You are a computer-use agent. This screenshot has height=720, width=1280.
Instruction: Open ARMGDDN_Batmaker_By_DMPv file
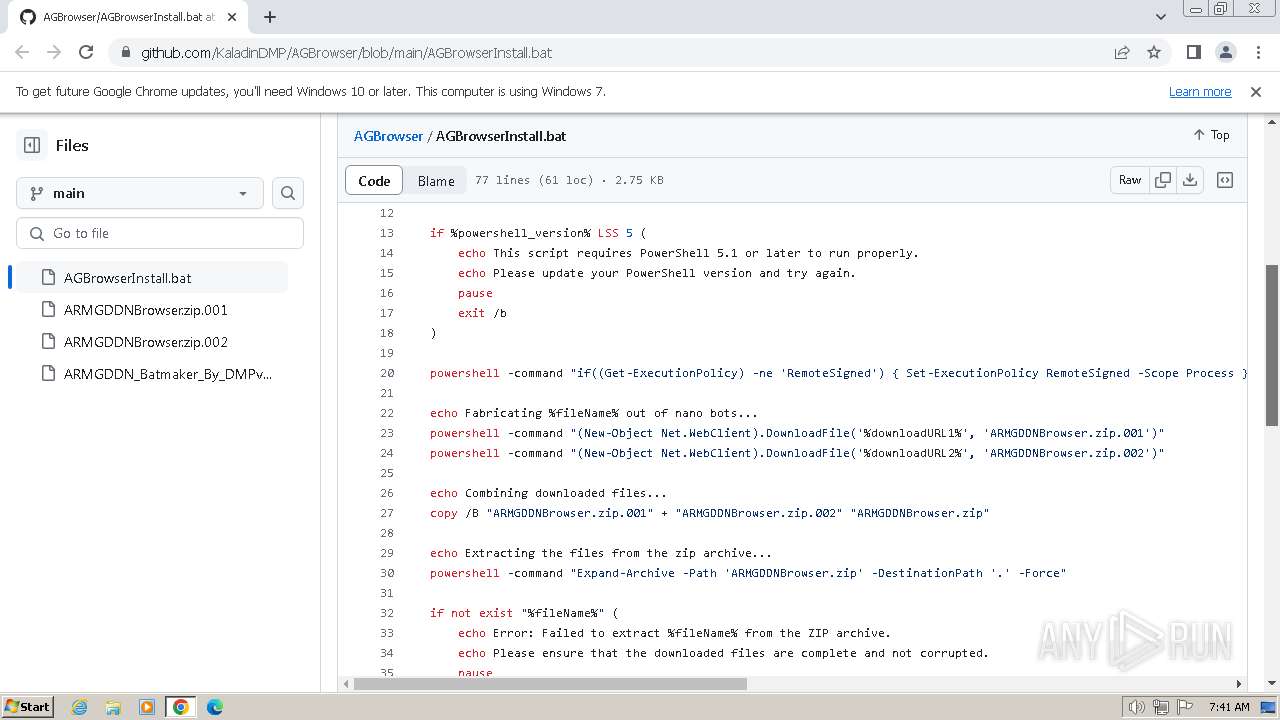(151, 374)
